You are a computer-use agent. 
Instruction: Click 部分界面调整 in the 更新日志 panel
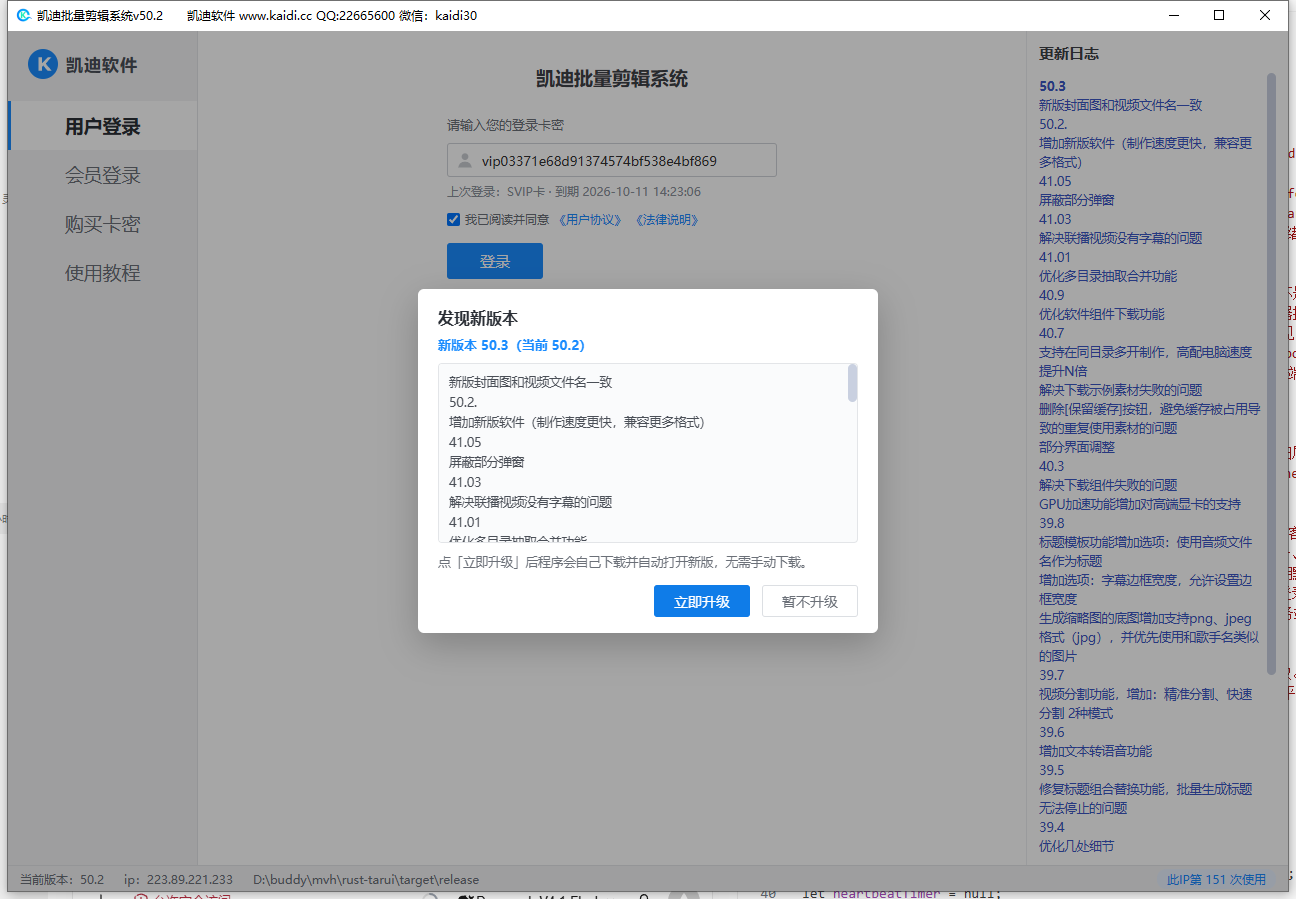tap(1077, 447)
